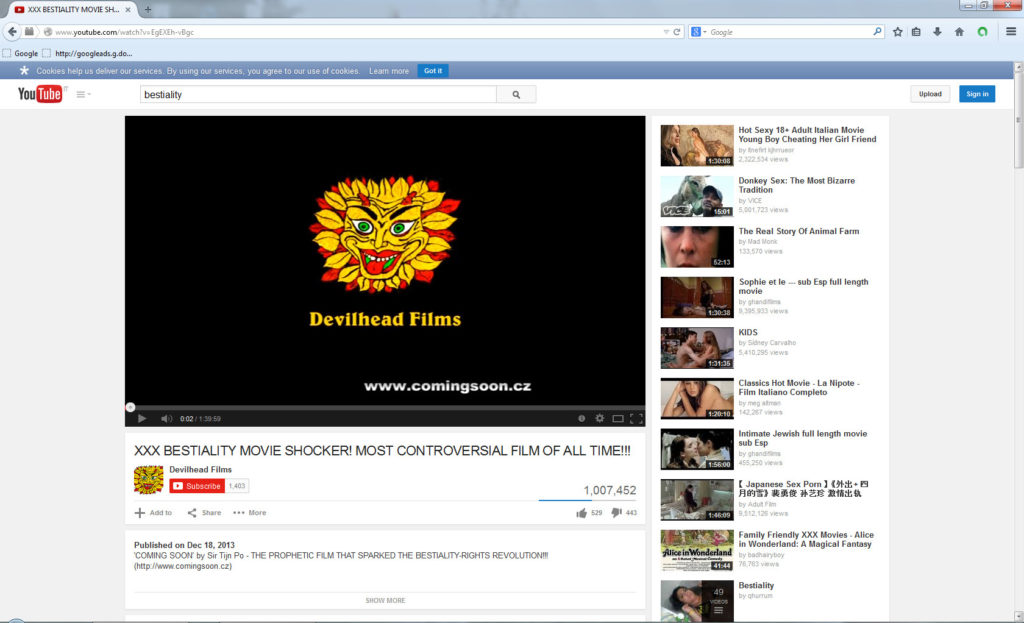The width and height of the screenshot is (1024, 623).
Task: Click the subscriber count 1,403
Action: pos(237,486)
